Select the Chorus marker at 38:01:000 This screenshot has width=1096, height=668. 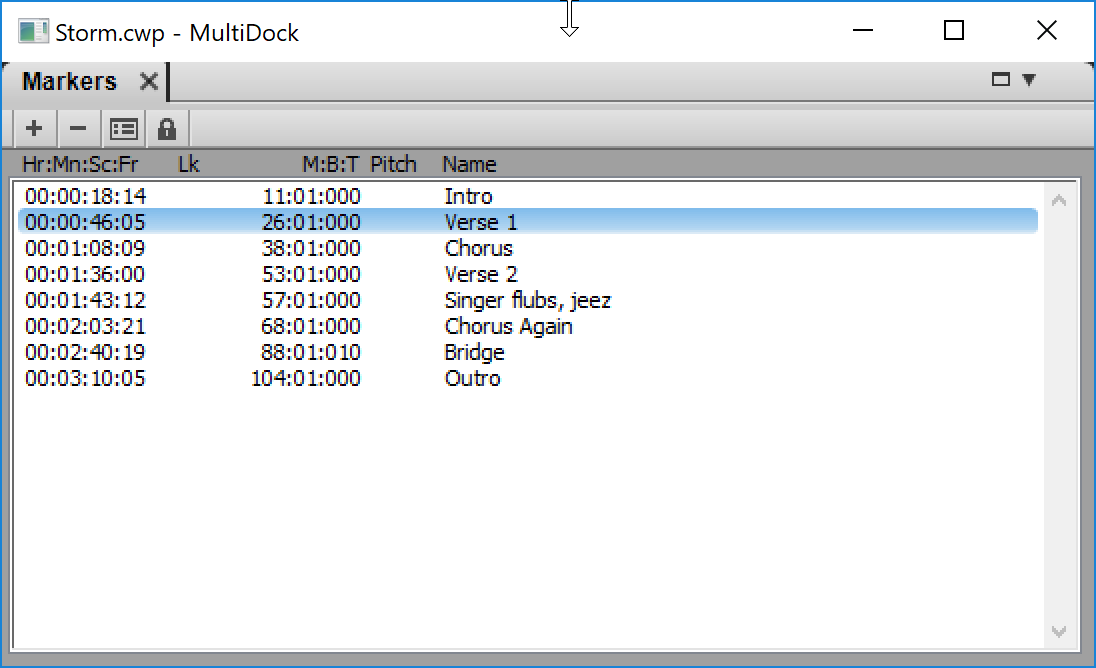[478, 248]
